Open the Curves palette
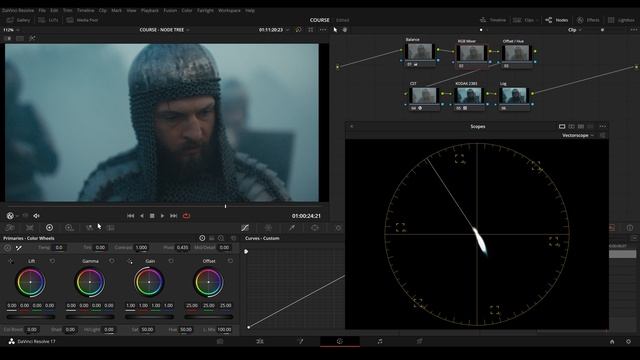This screenshot has width=640, height=360. [x=245, y=228]
